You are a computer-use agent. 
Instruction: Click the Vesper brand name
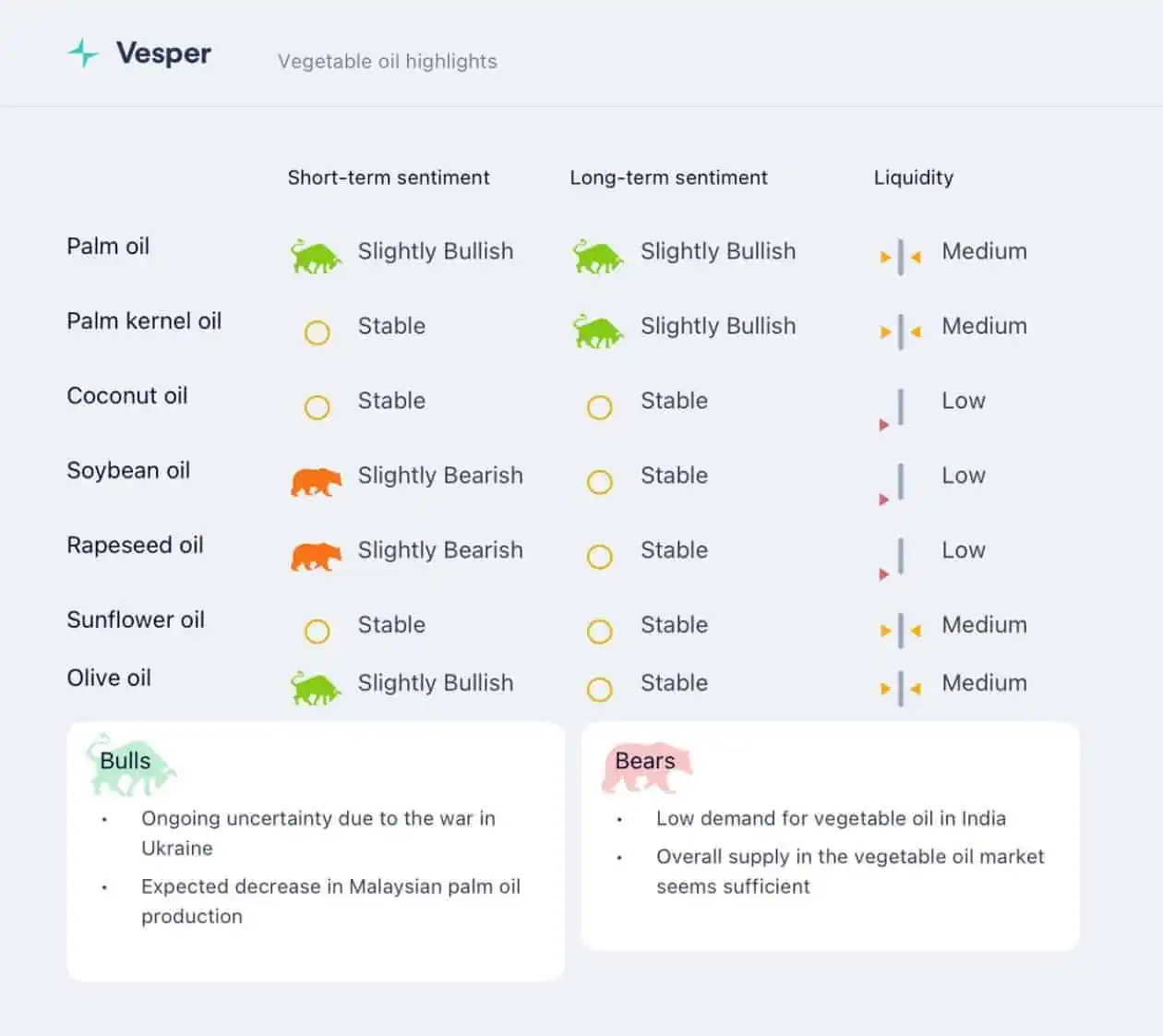point(163,53)
